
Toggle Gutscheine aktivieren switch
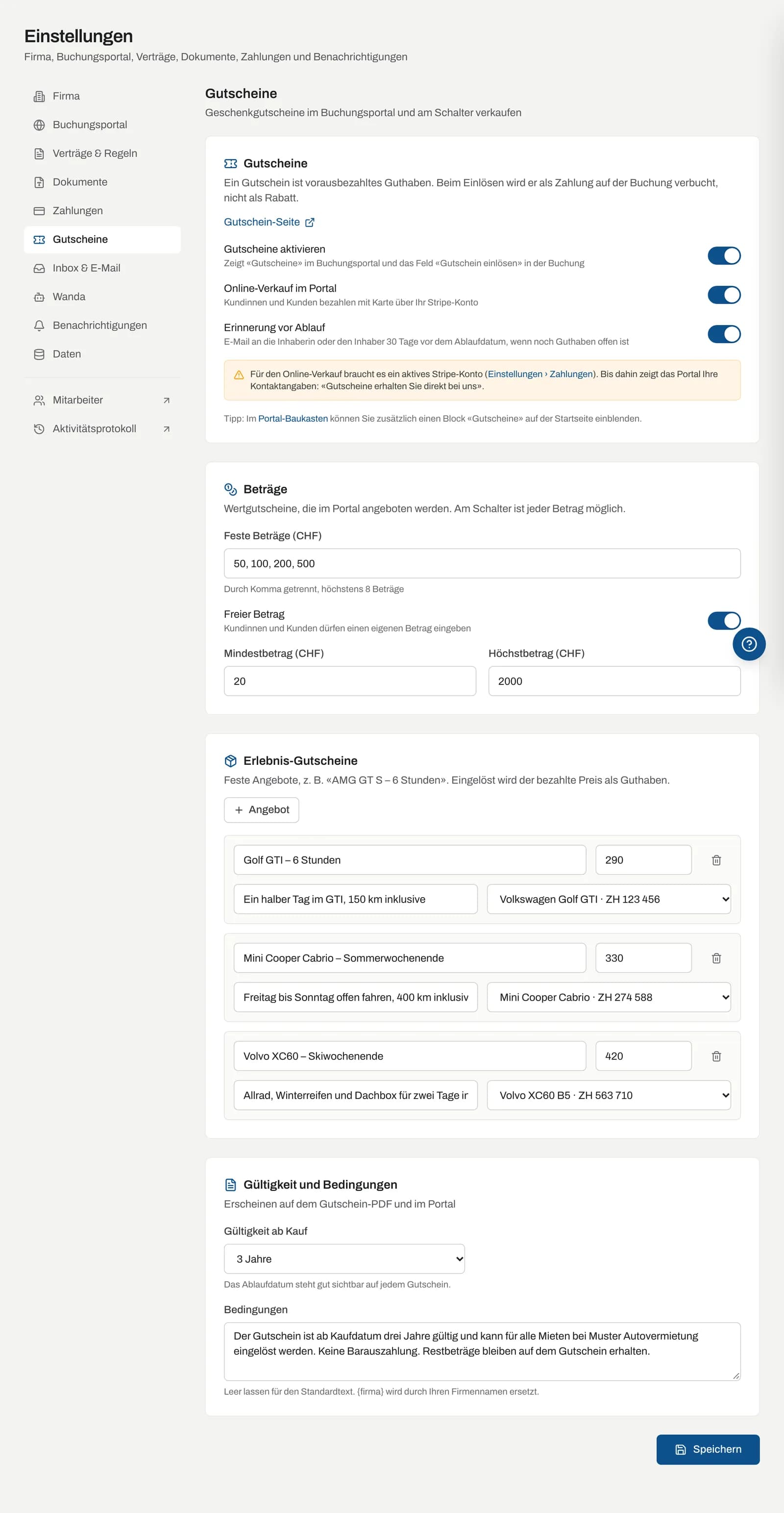(x=724, y=256)
